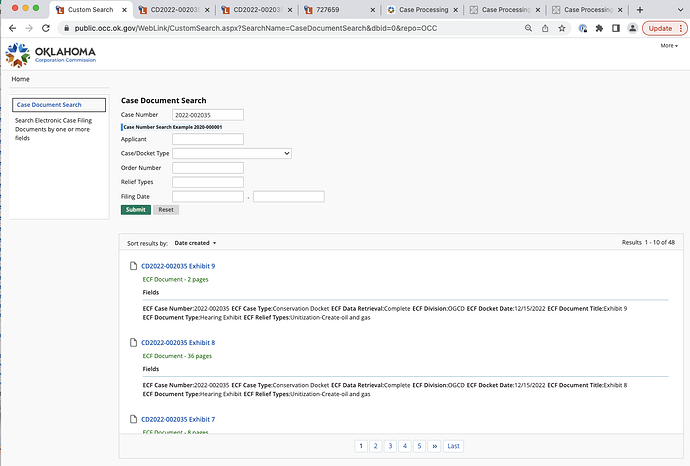This screenshot has width=690, height=466.
Task: Close the Custom Search tab
Action: 125,10
